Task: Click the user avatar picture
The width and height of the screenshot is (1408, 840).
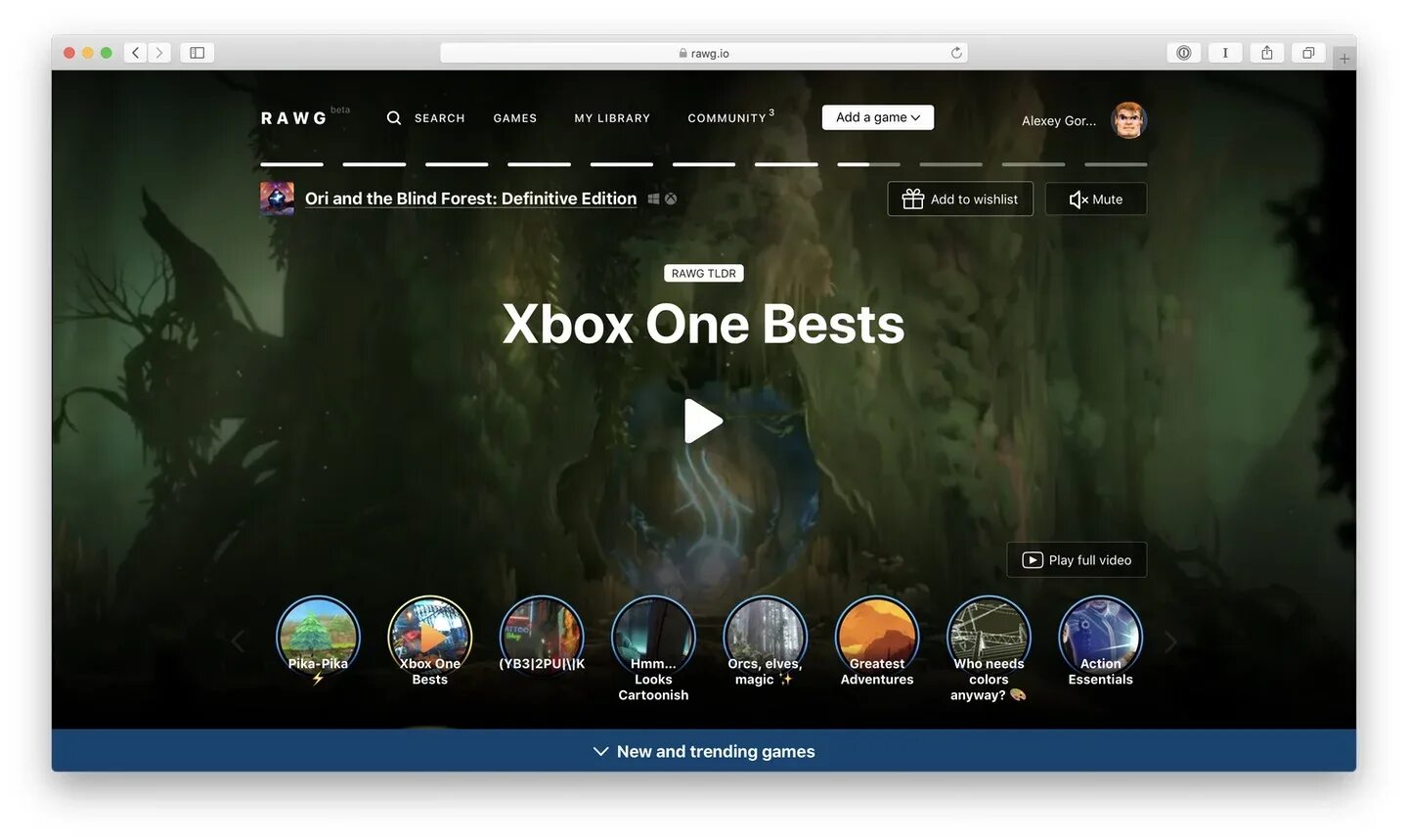Action: point(1128,120)
